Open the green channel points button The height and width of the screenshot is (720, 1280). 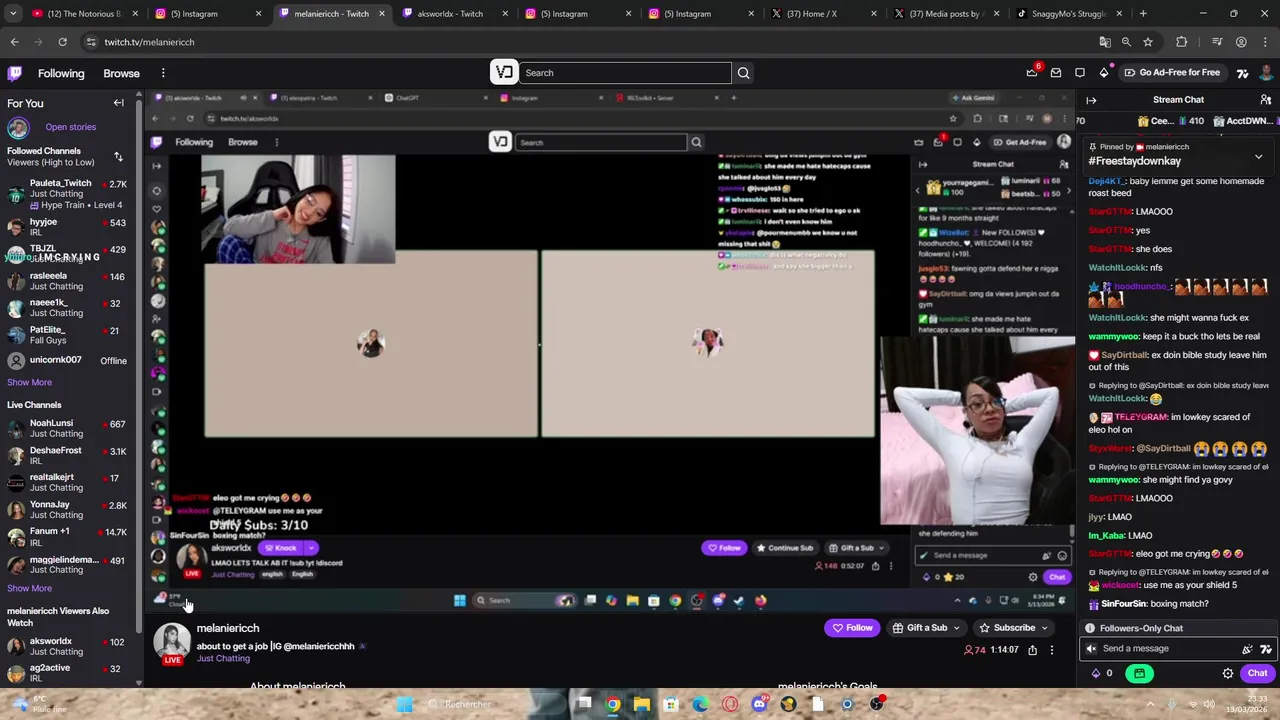[x=1139, y=673]
